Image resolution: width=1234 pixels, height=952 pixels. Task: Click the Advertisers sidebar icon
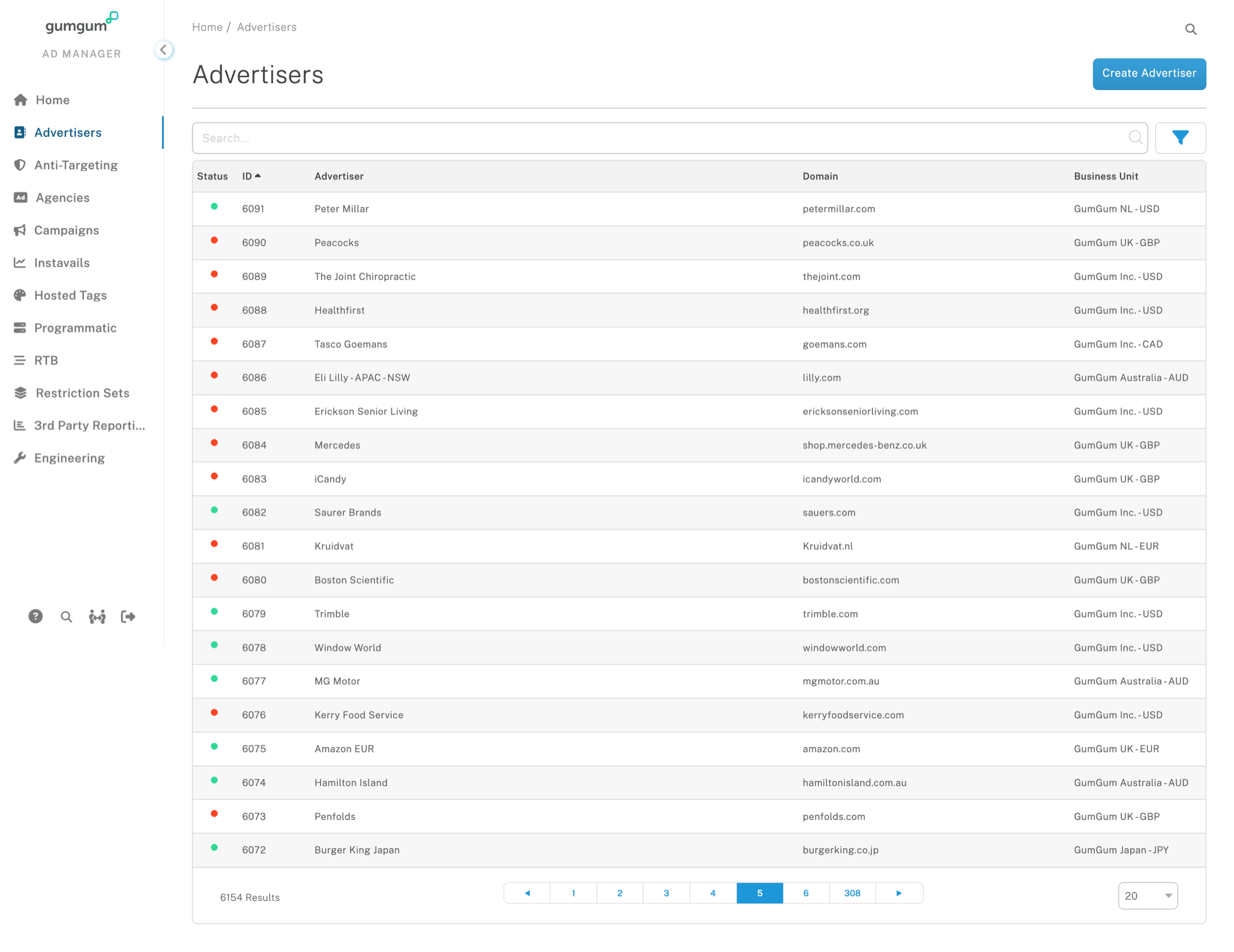click(20, 133)
